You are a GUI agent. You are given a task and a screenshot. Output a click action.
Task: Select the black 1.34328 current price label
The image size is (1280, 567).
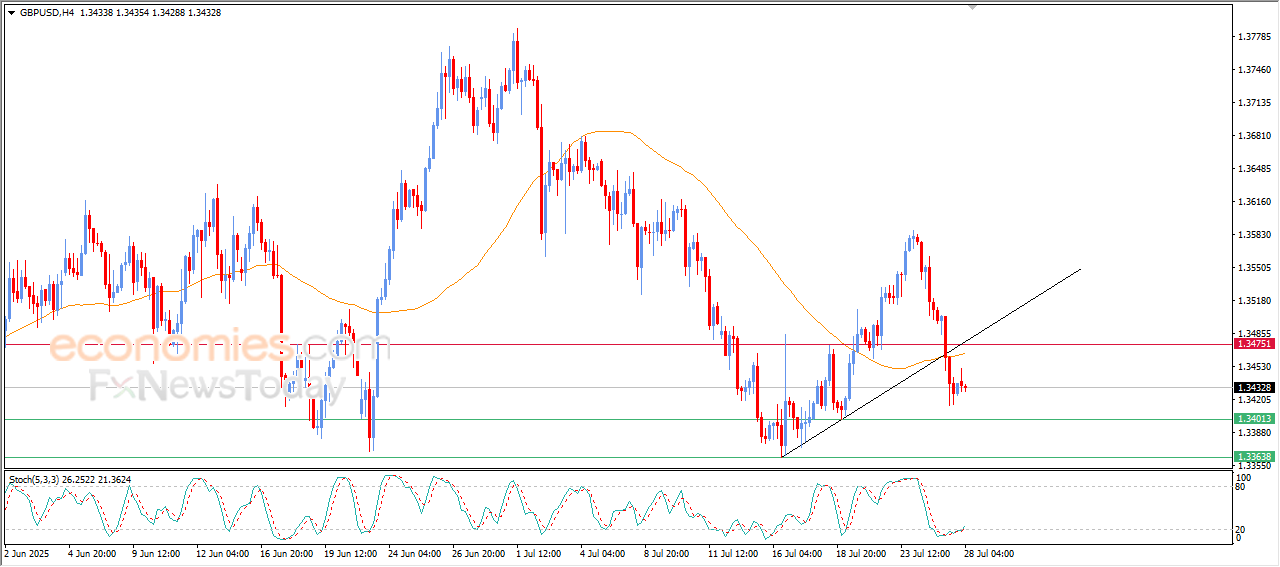click(1253, 387)
